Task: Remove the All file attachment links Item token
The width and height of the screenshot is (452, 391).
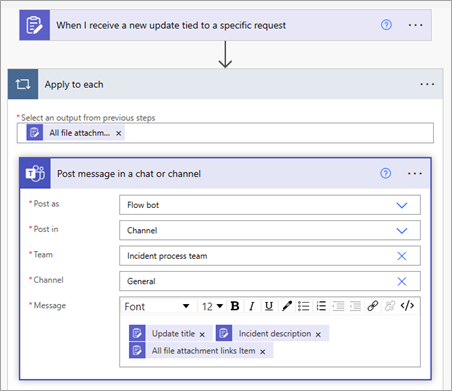Action: 263,352
